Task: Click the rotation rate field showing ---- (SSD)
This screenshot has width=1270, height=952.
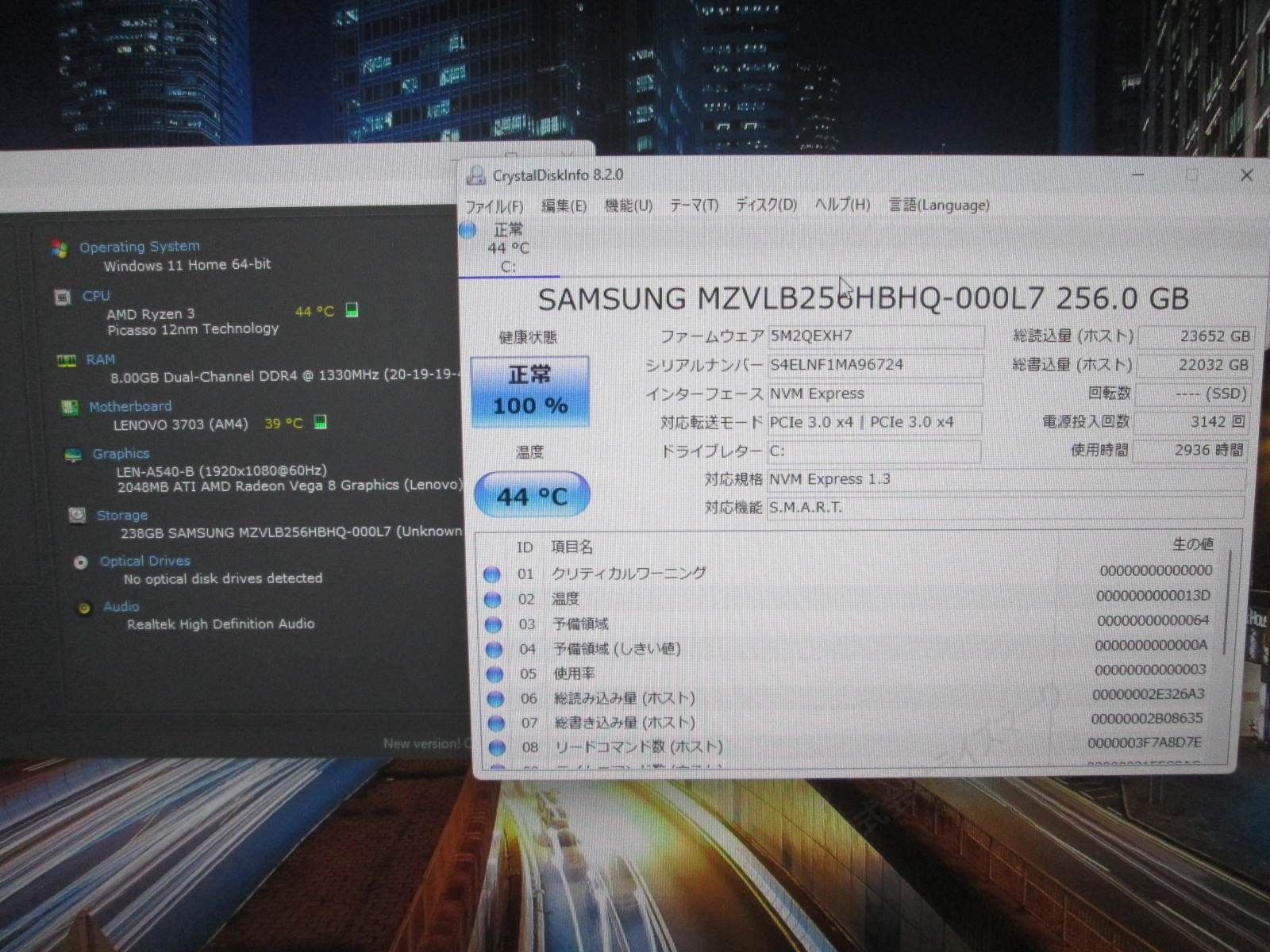Action: (1194, 393)
